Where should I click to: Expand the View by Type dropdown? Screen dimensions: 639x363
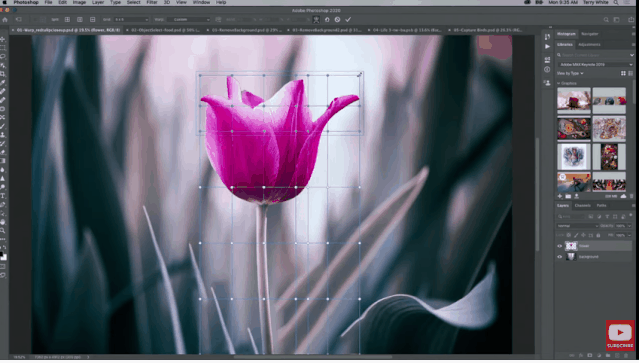point(570,73)
